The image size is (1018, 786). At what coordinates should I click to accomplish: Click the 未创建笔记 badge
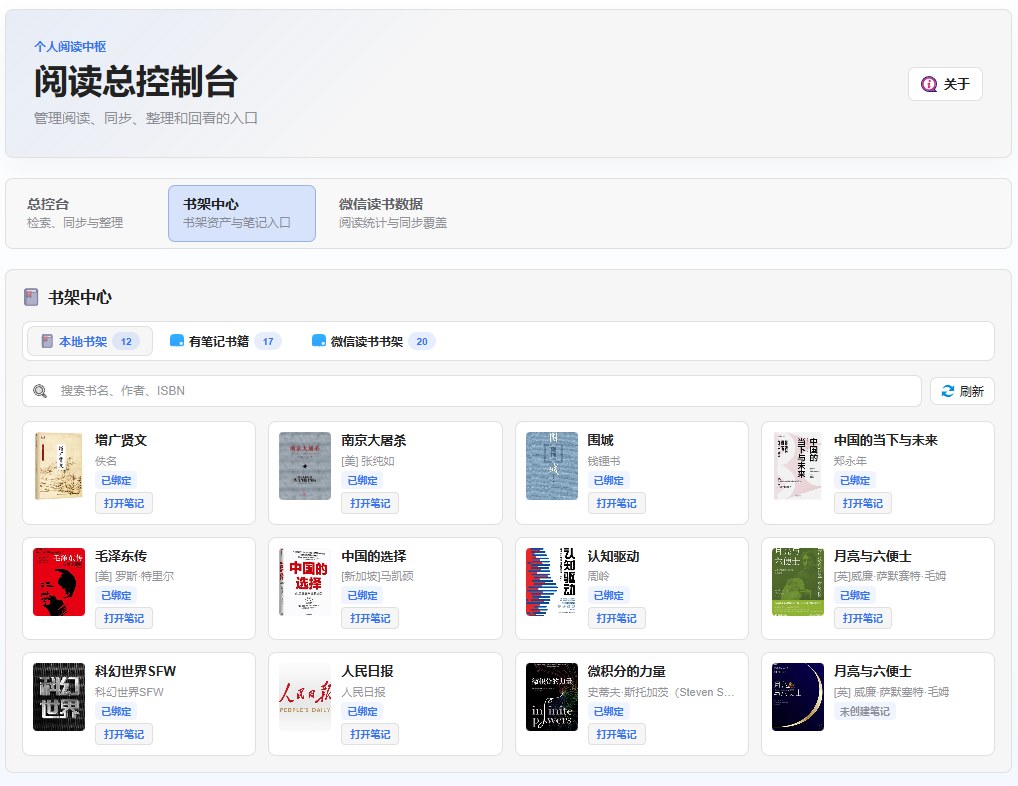point(865,711)
